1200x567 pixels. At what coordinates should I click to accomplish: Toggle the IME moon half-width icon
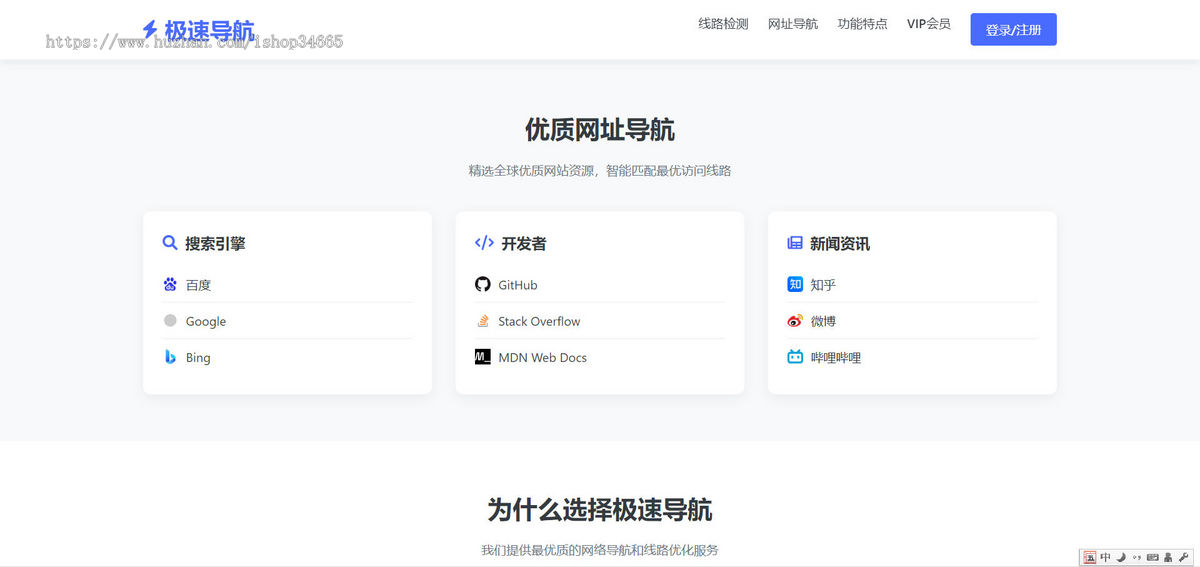click(x=1121, y=557)
